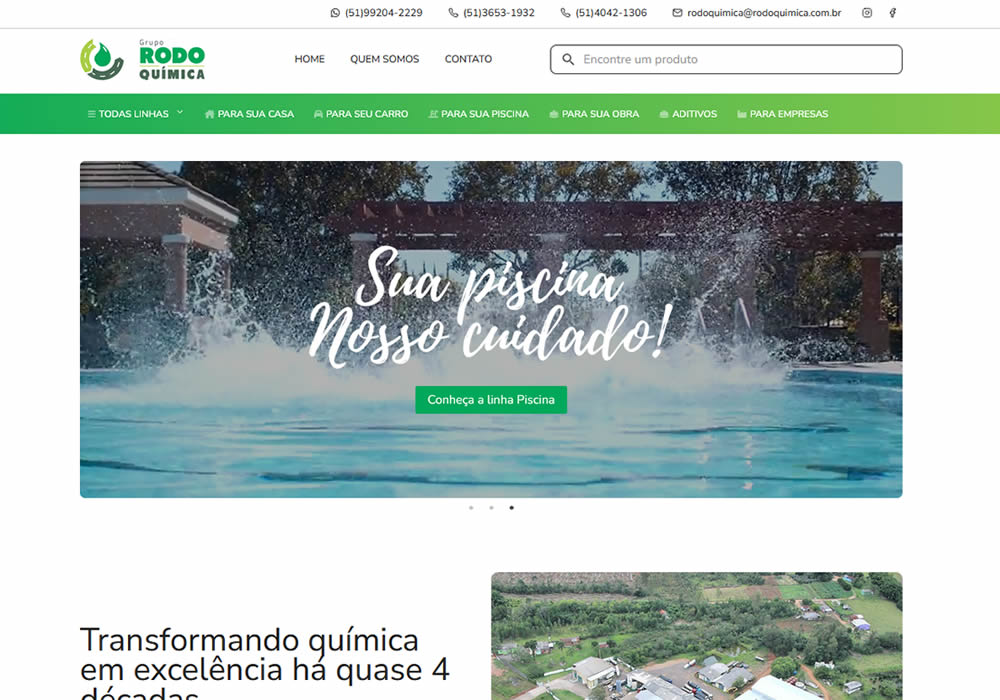Viewport: 1000px width, 700px height.
Task: Click the WhatsApp icon beside (51)99204-2229
Action: [x=335, y=13]
